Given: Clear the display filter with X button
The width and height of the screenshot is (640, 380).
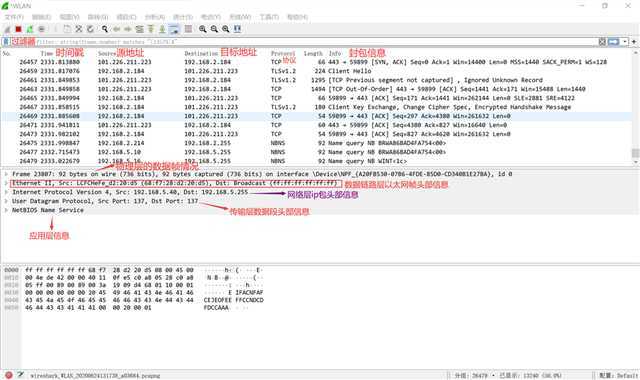Looking at the screenshot, I should point(602,42).
